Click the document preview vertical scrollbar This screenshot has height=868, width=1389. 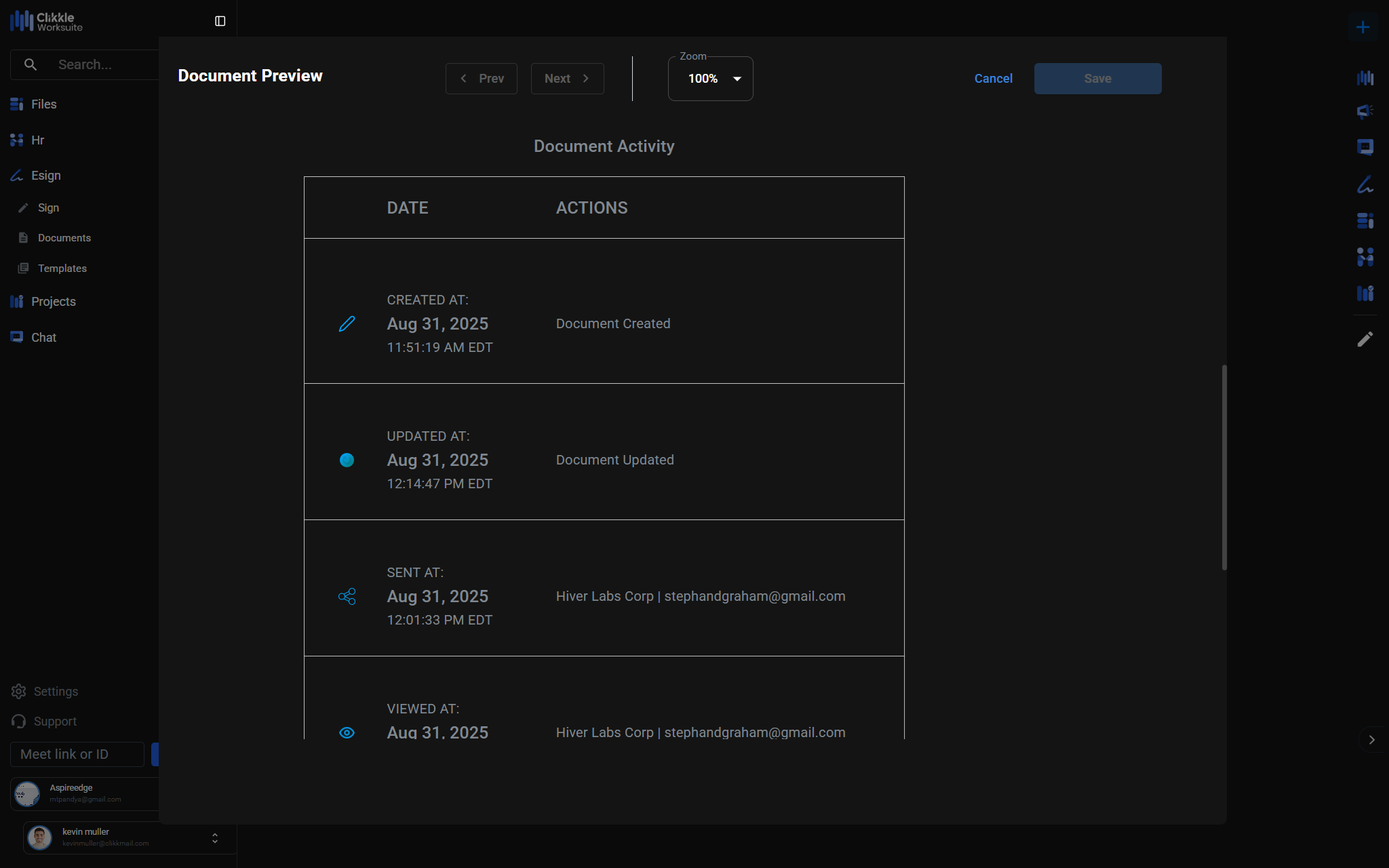tap(1224, 468)
